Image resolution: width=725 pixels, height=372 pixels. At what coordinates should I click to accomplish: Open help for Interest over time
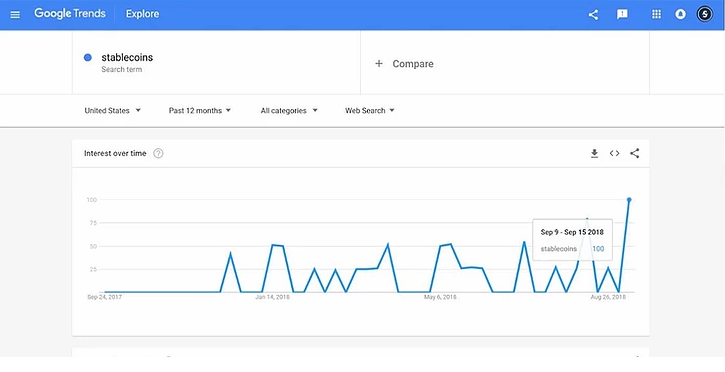click(158, 153)
